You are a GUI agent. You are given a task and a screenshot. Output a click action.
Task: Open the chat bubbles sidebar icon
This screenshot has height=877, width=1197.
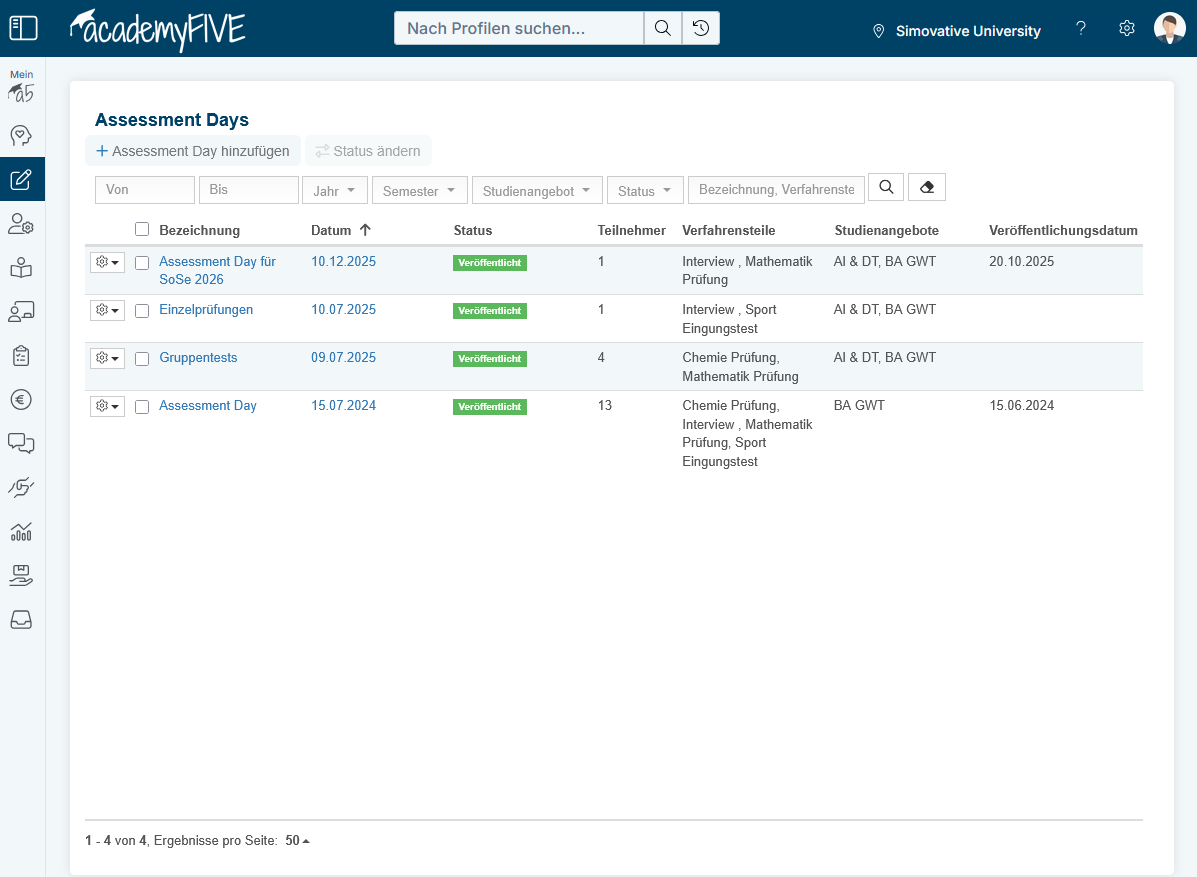[x=22, y=443]
